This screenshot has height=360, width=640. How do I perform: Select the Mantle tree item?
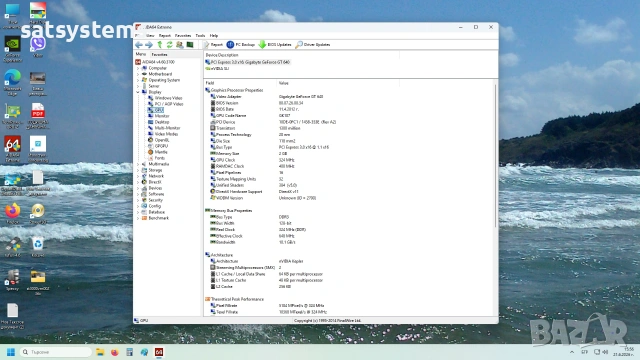coord(158,152)
